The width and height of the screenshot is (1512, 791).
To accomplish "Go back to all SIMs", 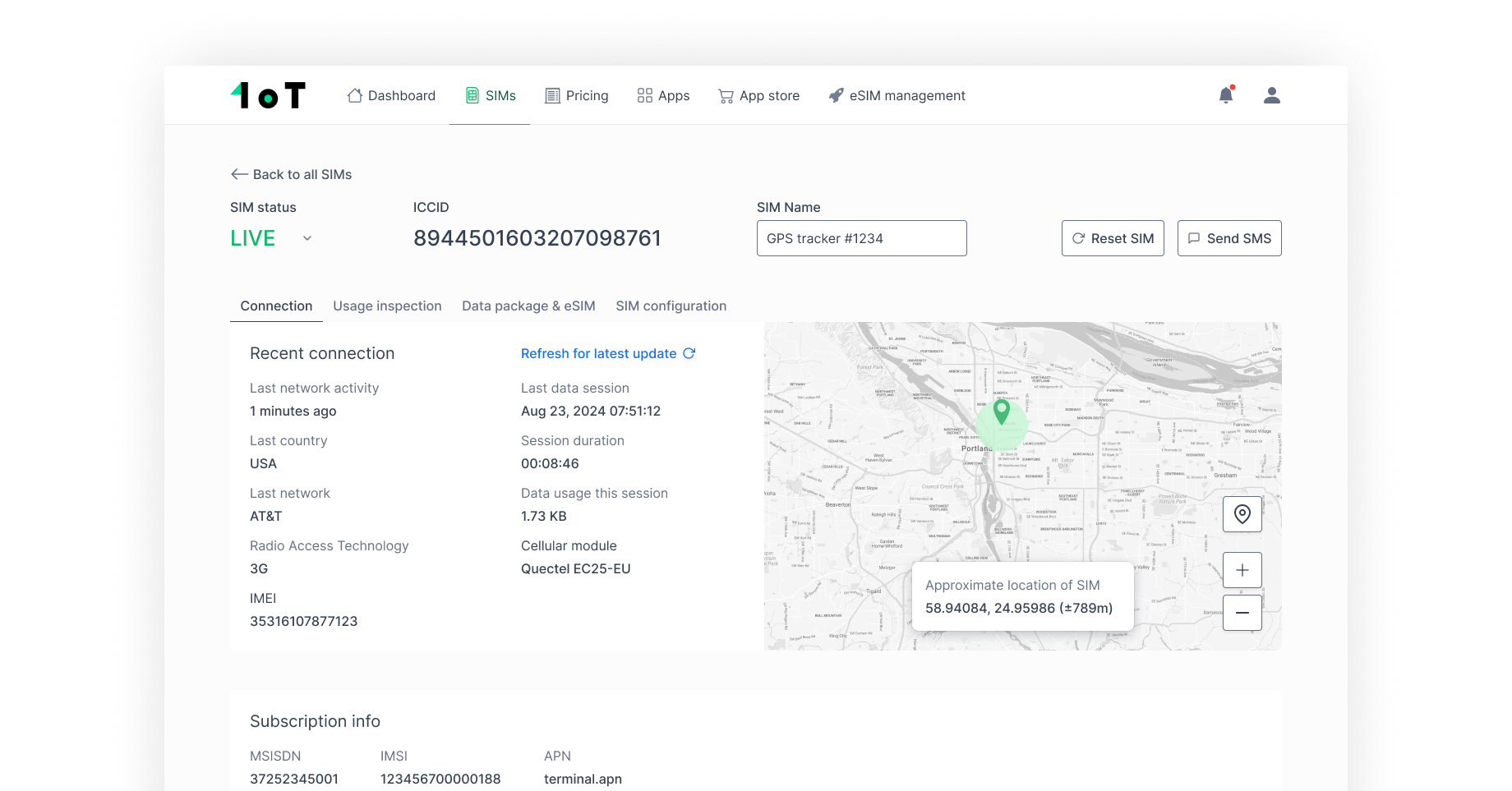I will (292, 174).
